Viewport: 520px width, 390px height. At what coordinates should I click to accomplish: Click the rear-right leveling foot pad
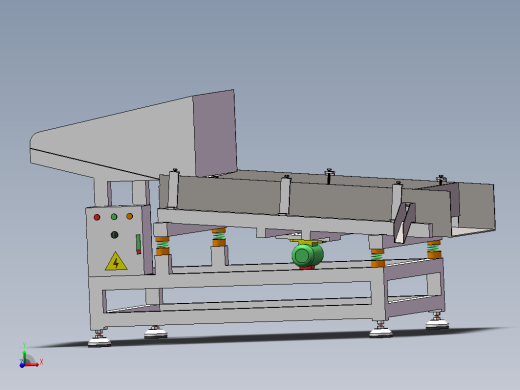tap(437, 323)
